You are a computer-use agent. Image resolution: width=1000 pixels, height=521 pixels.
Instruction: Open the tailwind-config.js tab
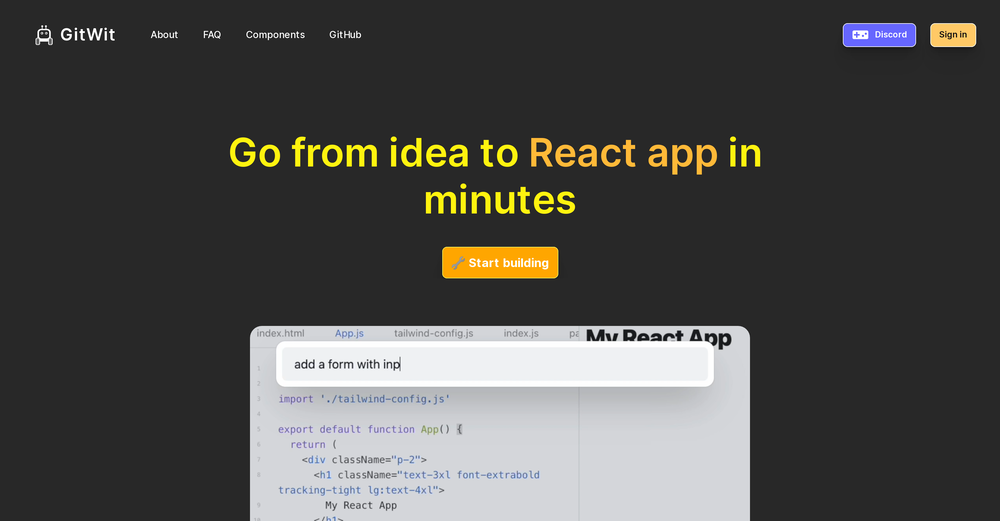[x=433, y=333]
